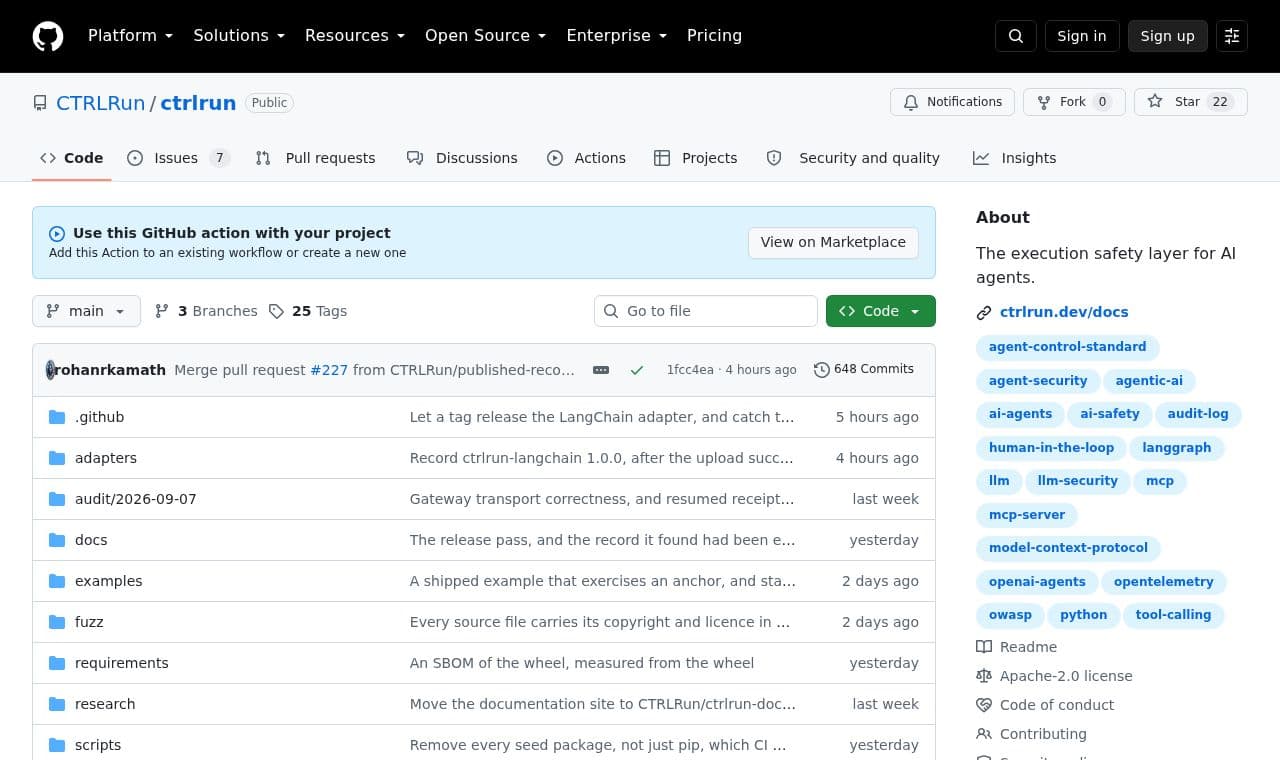Click the green checkmark commit status

click(637, 370)
